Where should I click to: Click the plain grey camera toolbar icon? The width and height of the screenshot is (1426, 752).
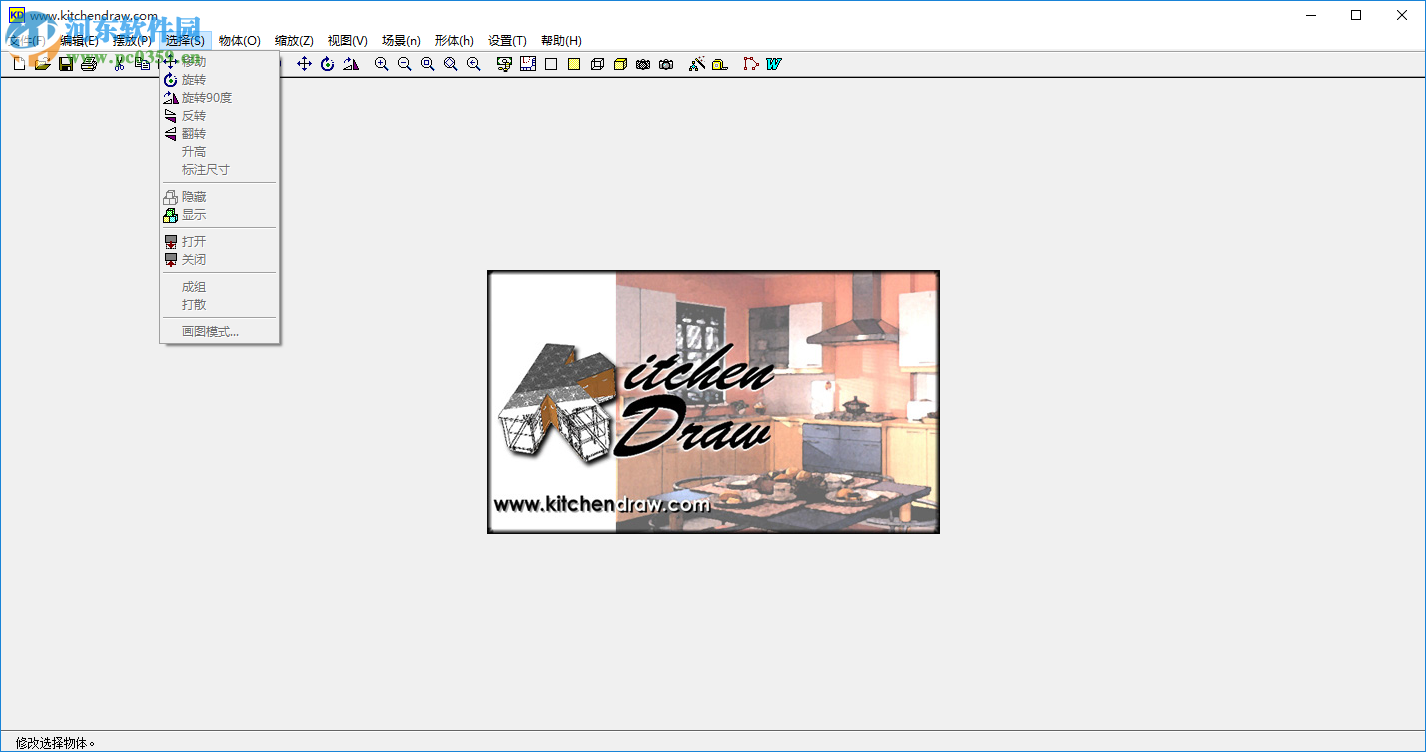click(666, 64)
